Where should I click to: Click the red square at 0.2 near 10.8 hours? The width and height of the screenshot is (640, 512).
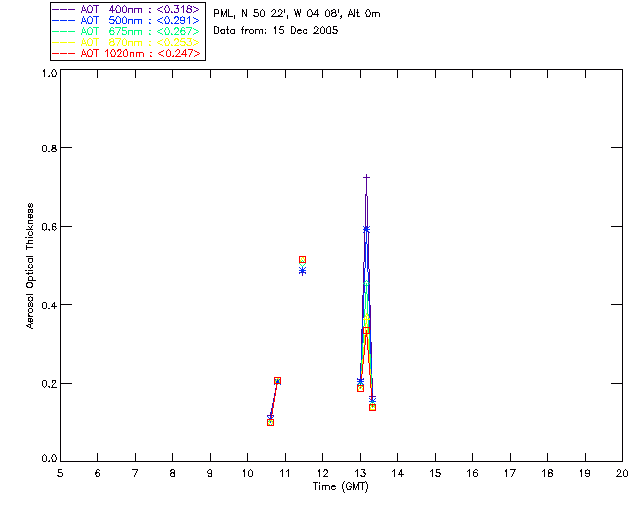pos(278,381)
